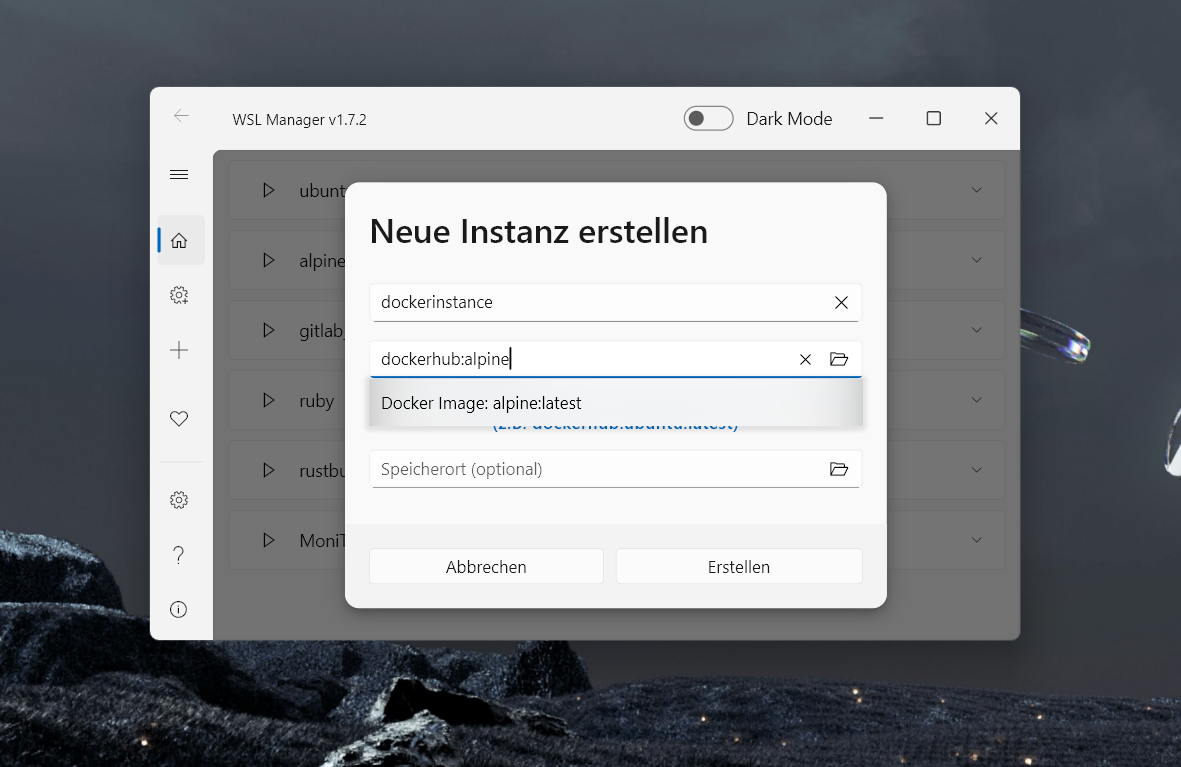Collapse the rustbu entry dropdown arrow
This screenshot has width=1181, height=767.
977,470
